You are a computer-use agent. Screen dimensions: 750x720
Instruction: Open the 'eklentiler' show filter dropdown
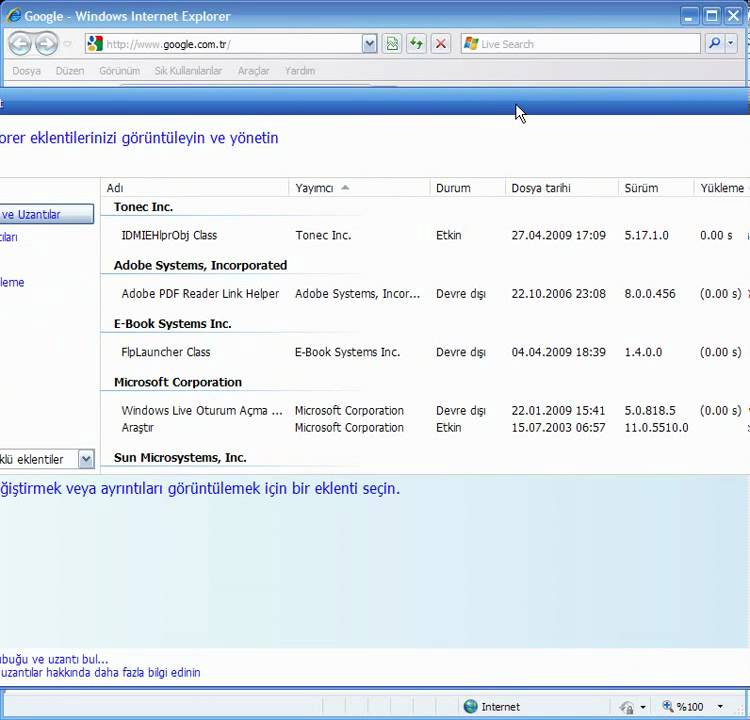click(86, 459)
